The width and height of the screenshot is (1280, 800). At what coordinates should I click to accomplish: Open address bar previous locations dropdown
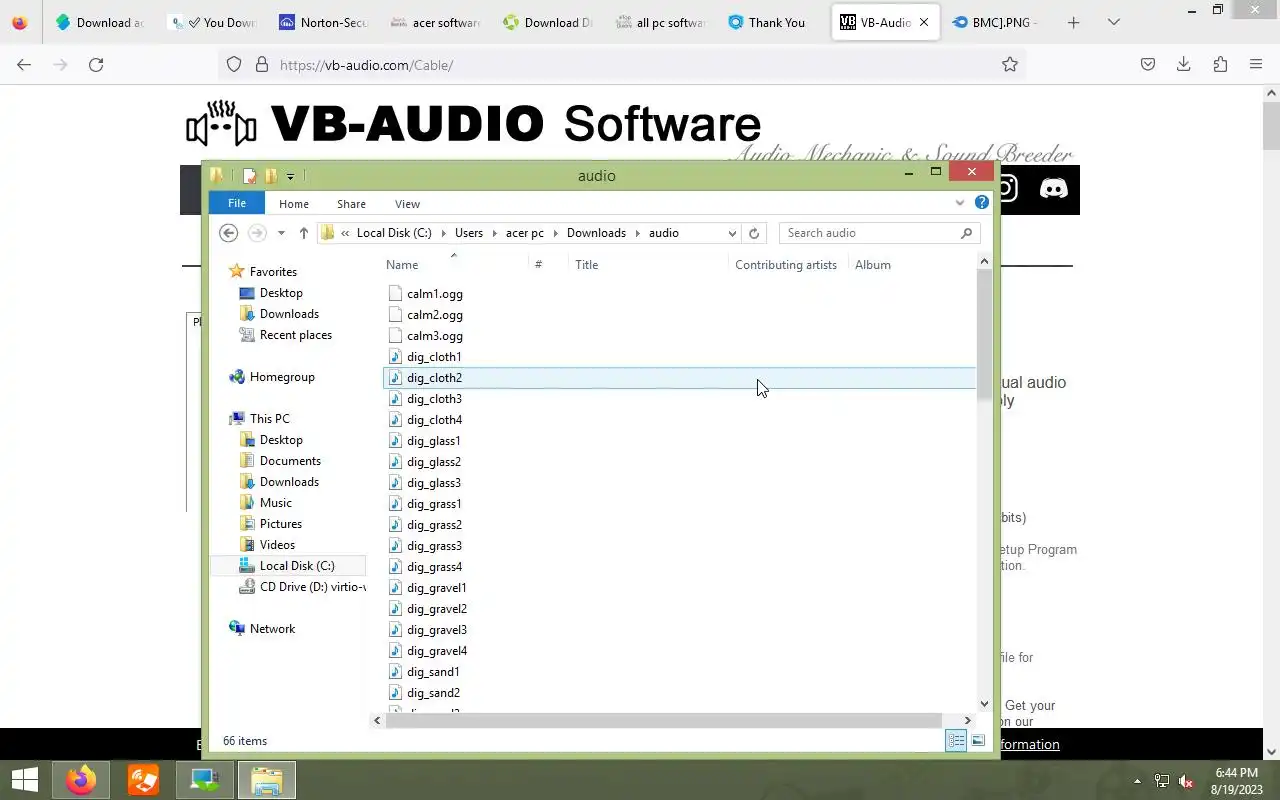732,233
